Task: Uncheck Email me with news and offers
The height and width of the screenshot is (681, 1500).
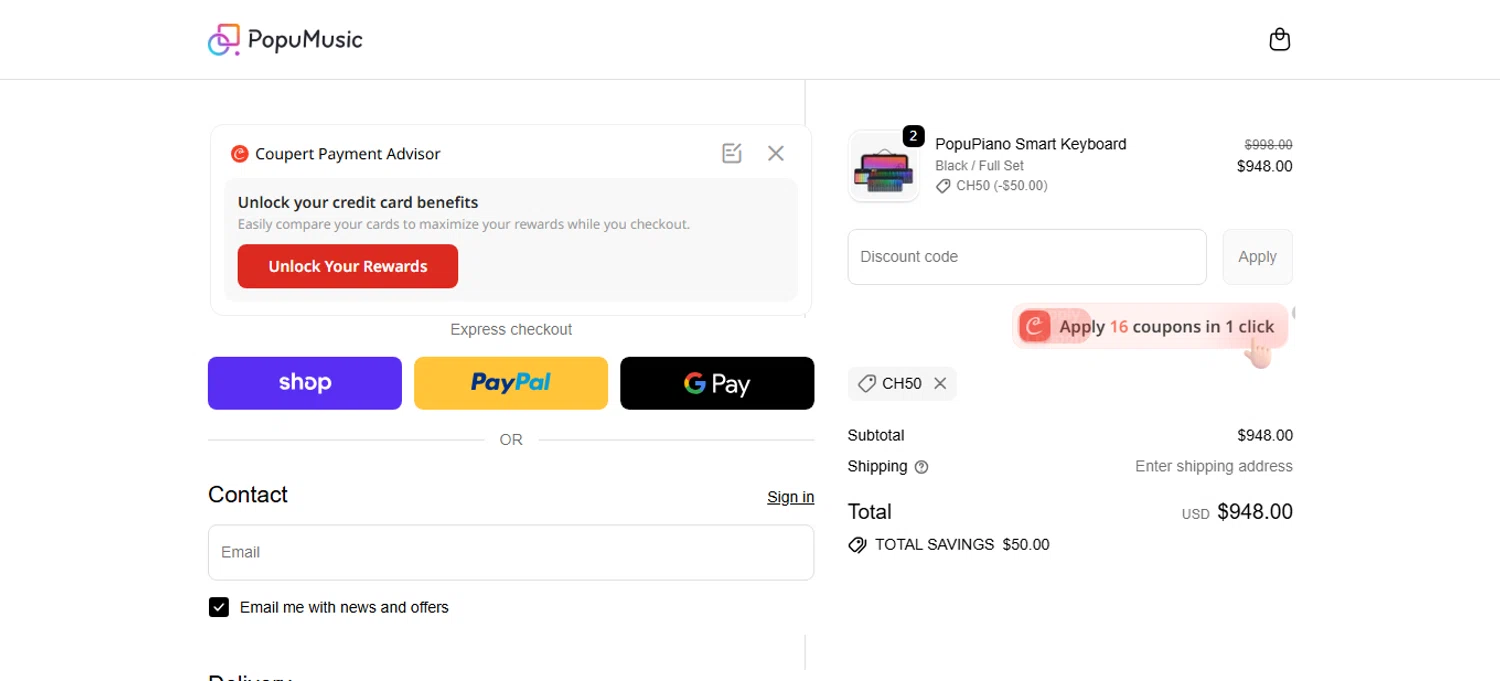Action: point(219,607)
